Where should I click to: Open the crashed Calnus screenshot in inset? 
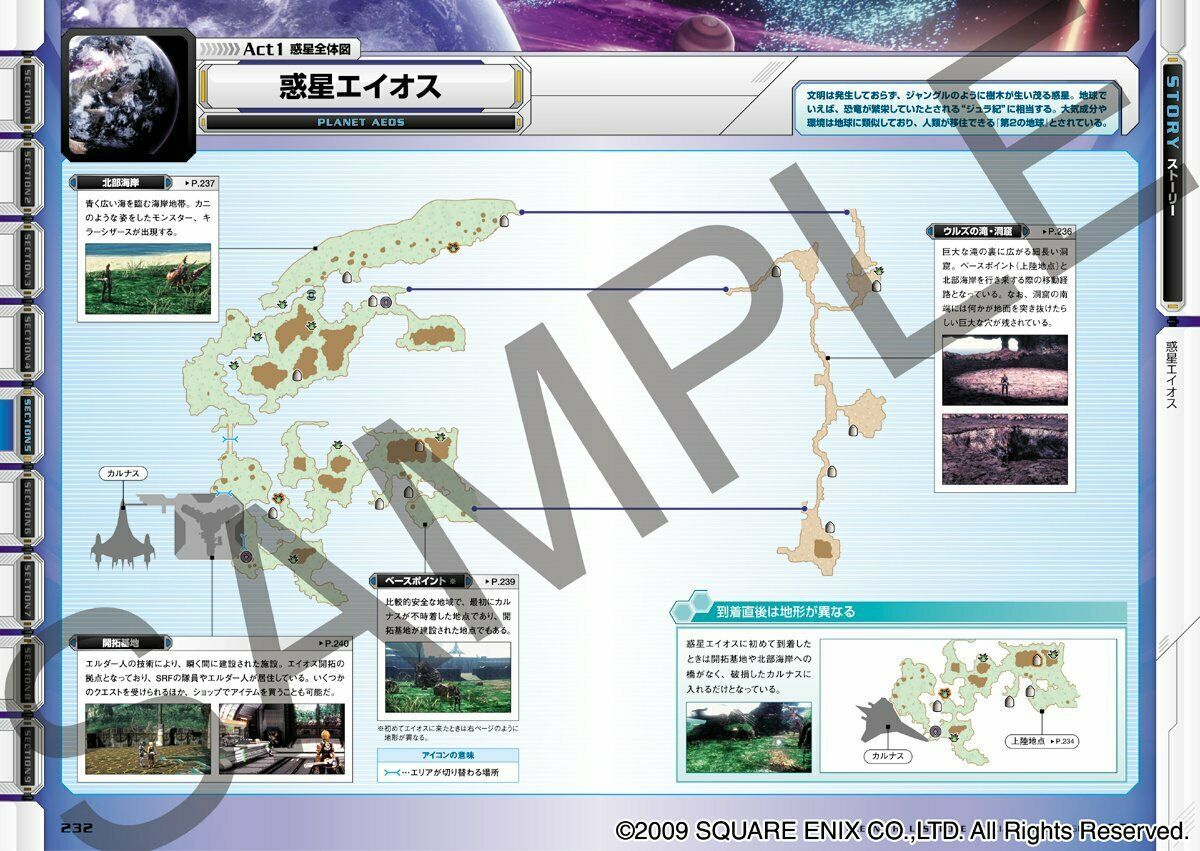(x=748, y=737)
